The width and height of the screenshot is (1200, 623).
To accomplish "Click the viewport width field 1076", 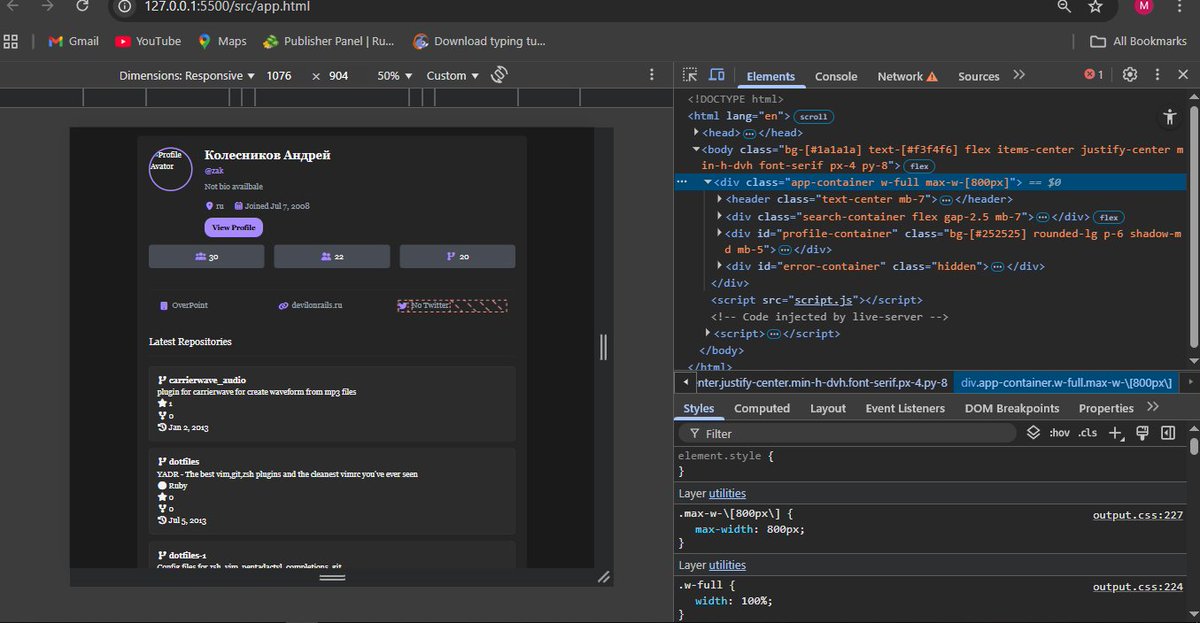I will [280, 75].
